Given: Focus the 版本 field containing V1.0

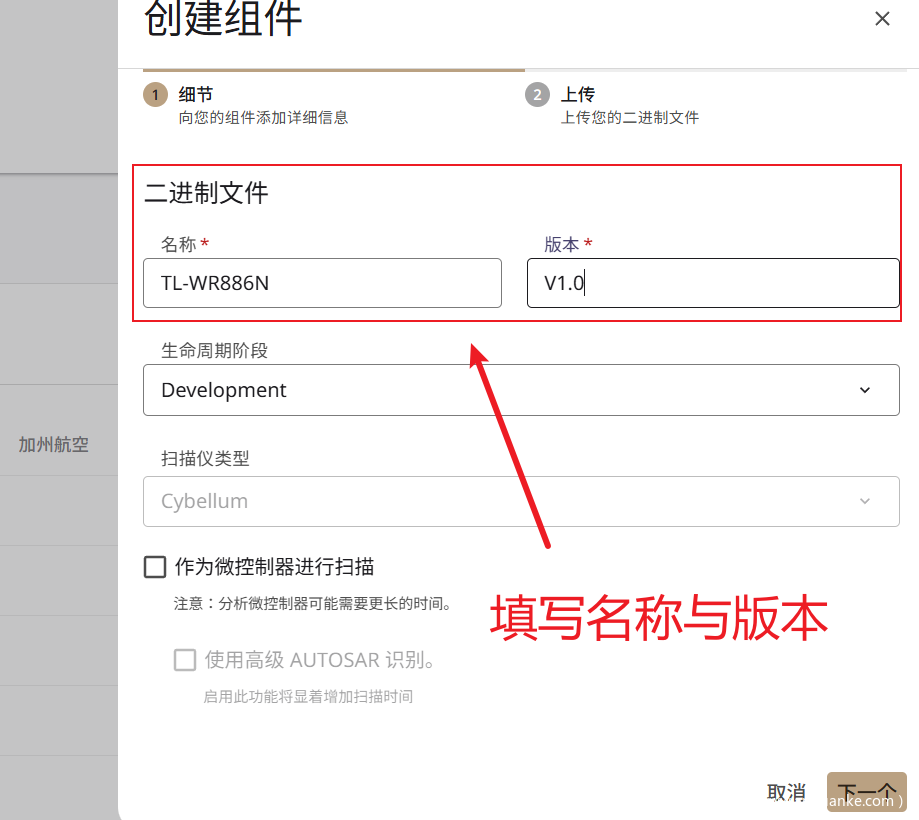Looking at the screenshot, I should [x=712, y=283].
